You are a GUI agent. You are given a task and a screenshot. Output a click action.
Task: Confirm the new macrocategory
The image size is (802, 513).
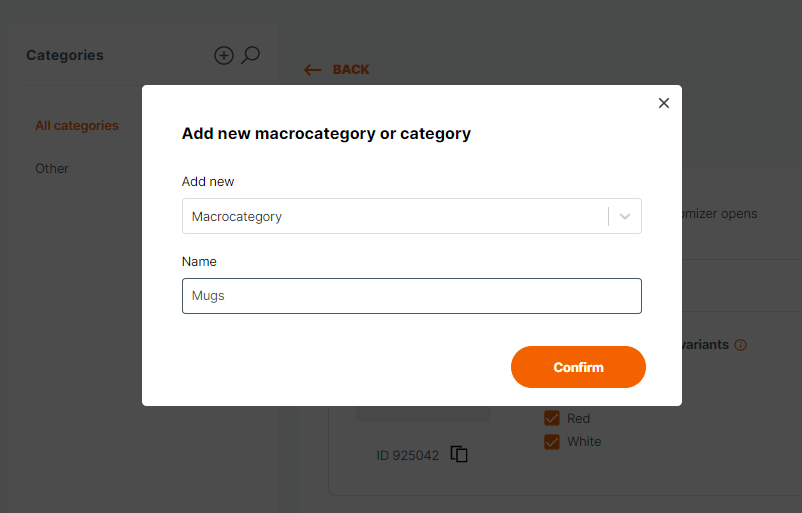coord(578,367)
